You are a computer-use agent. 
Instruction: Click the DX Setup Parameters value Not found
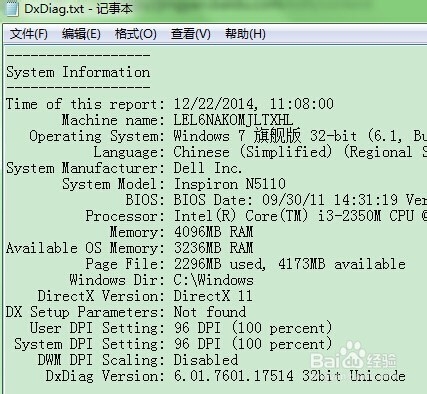[210, 312]
